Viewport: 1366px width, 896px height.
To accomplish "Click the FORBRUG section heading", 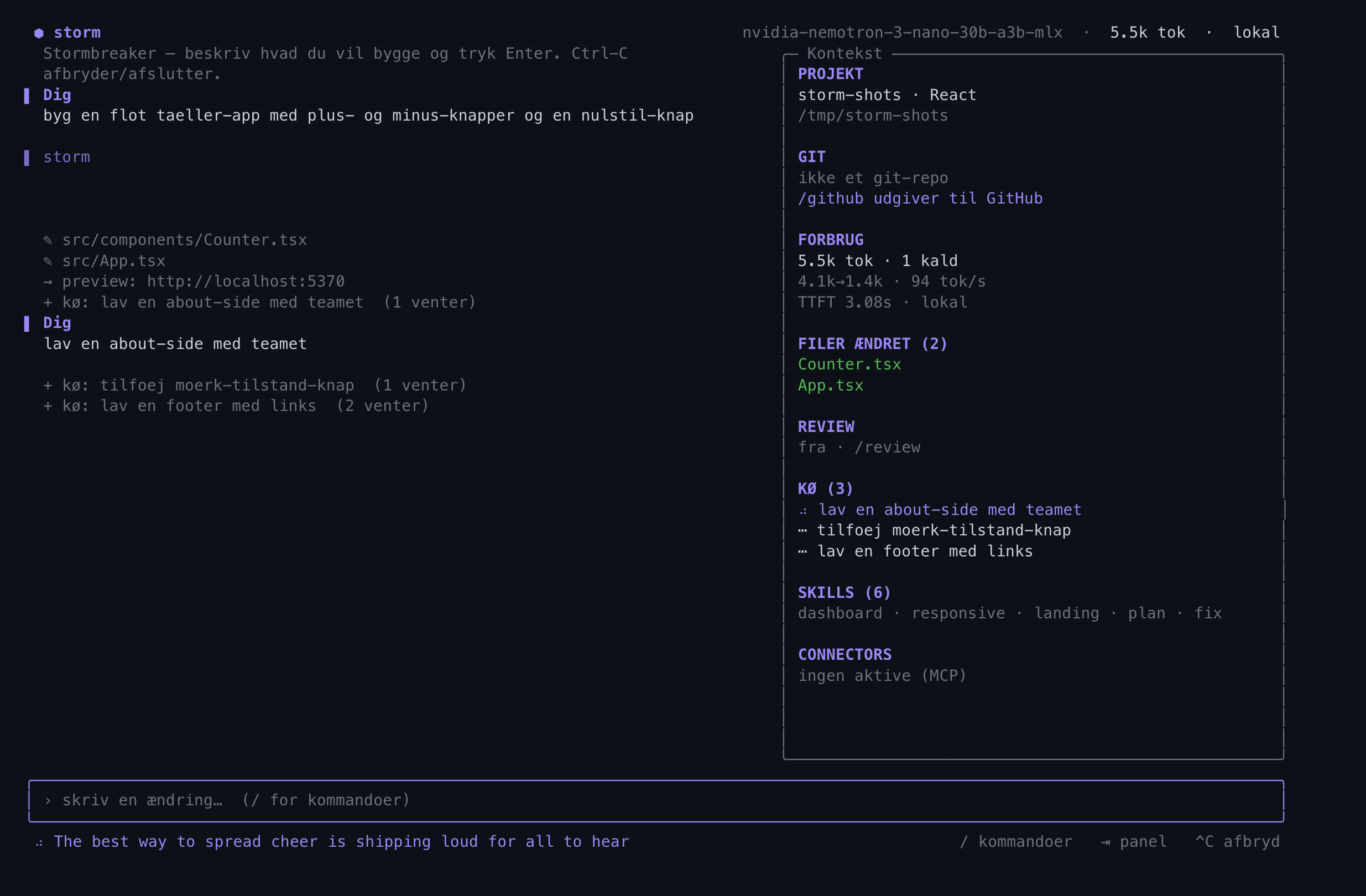I will [831, 240].
